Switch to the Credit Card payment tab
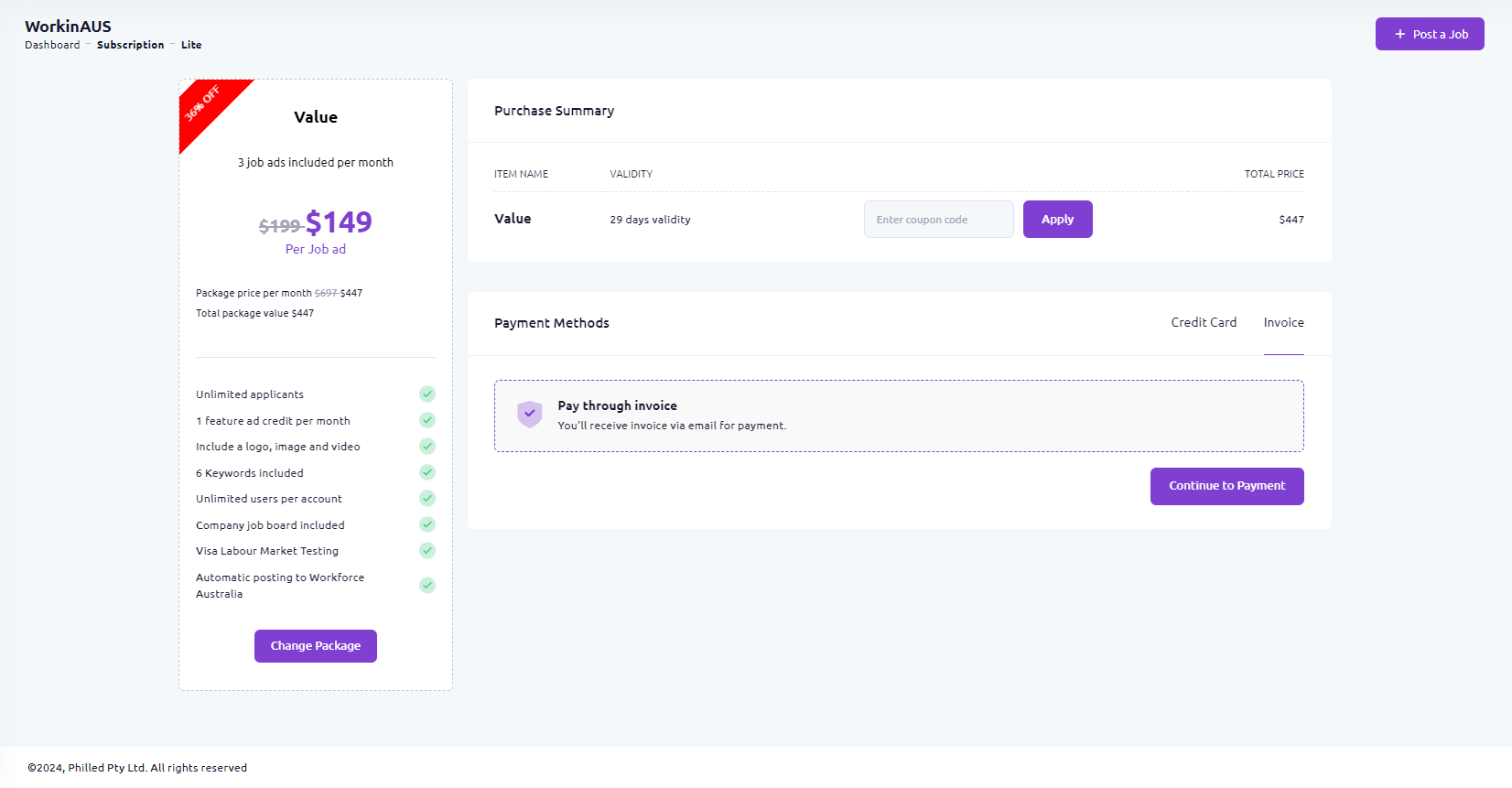The image size is (1512, 788). click(1204, 322)
